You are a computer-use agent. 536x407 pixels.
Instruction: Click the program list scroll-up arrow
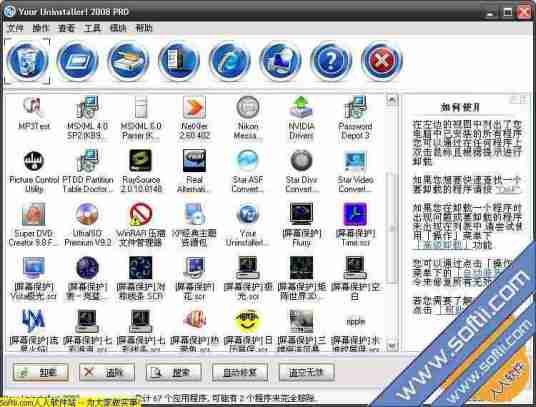pyautogui.click(x=392, y=100)
